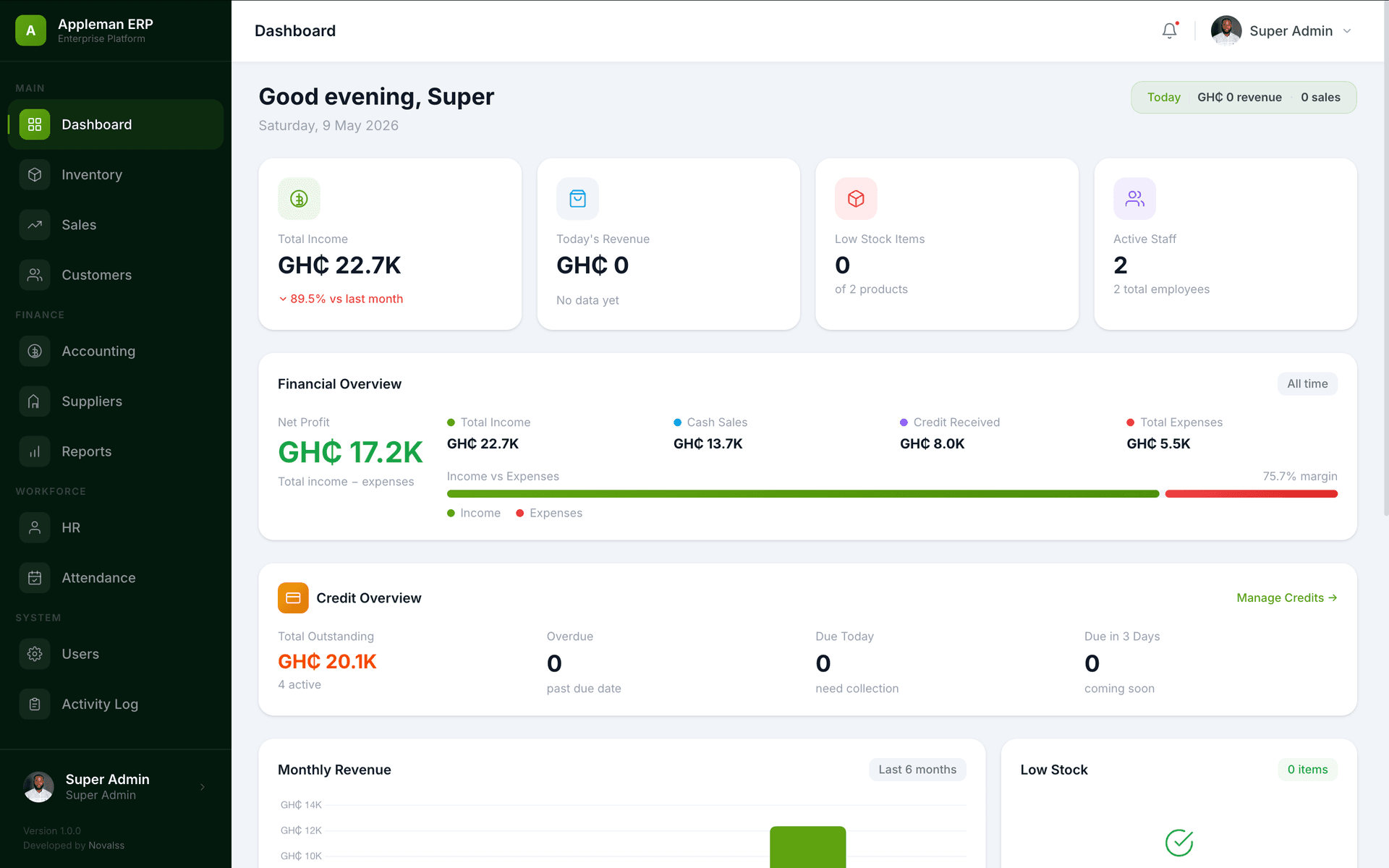Image resolution: width=1389 pixels, height=868 pixels.
Task: Click the "need collection" Due Today caption
Action: pos(857,689)
